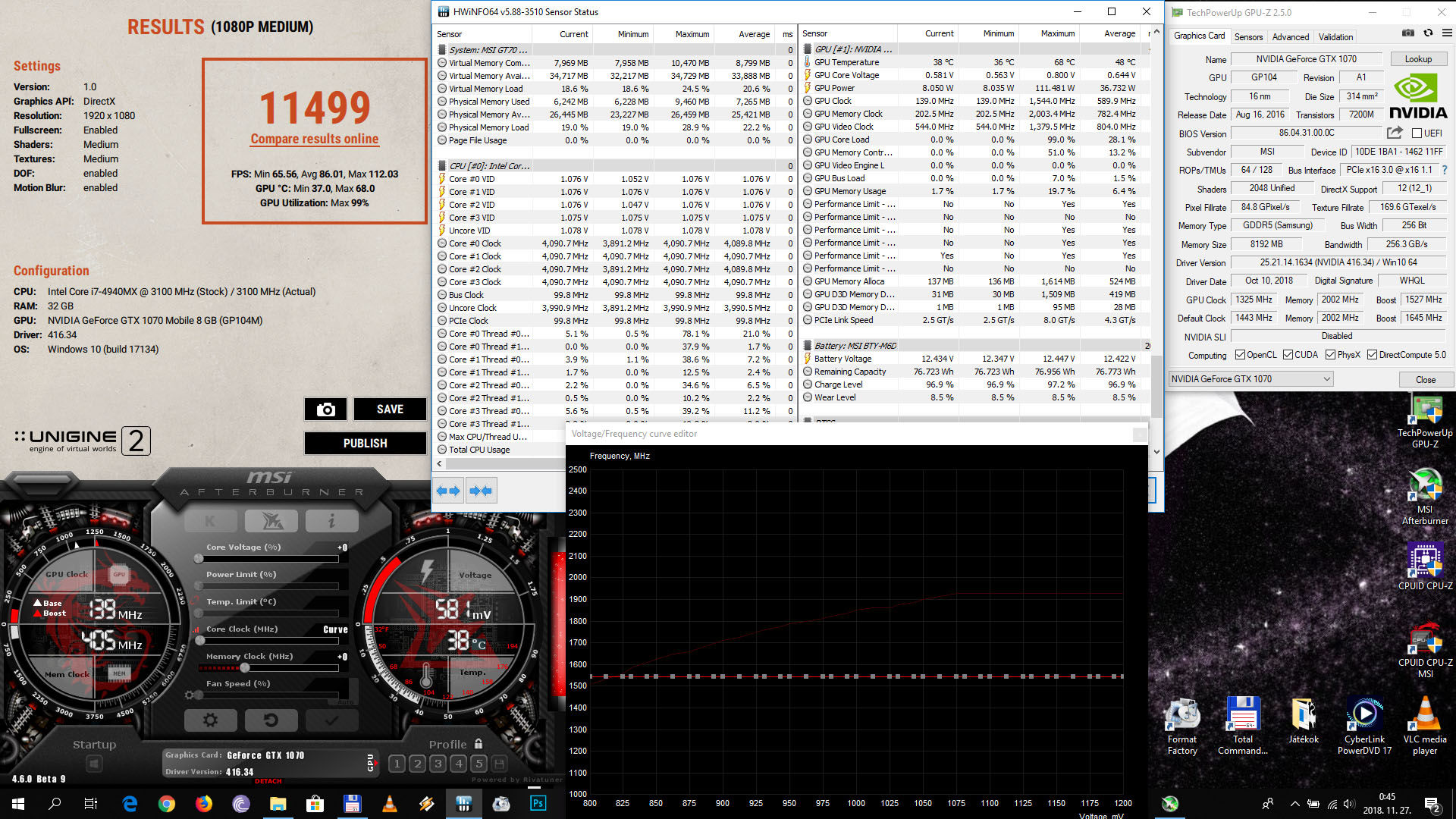The width and height of the screenshot is (1456, 819).
Task: Collapse sensors with HWiNFO inward arrows button
Action: [x=481, y=491]
